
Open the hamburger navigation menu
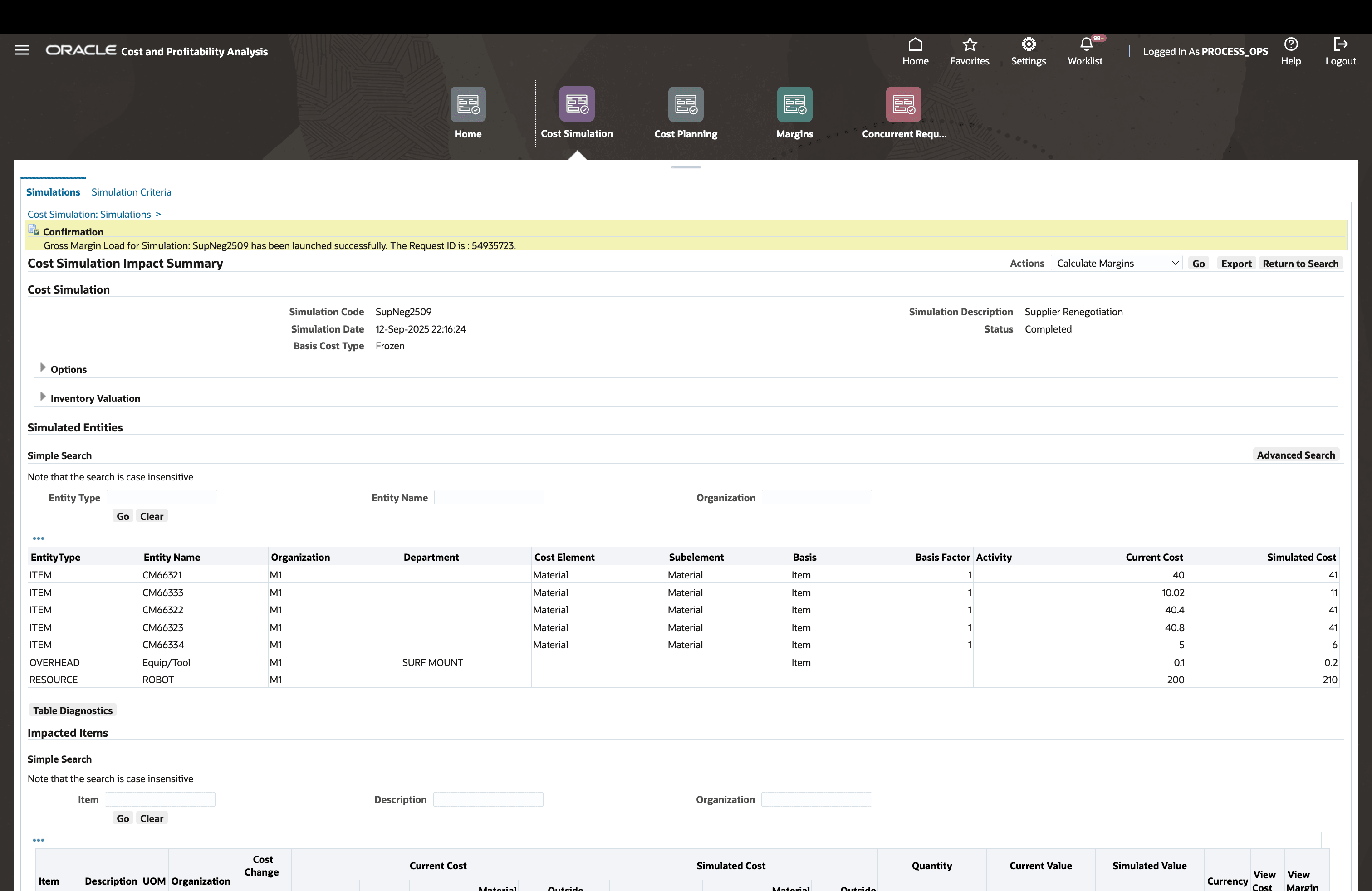pyautogui.click(x=22, y=50)
